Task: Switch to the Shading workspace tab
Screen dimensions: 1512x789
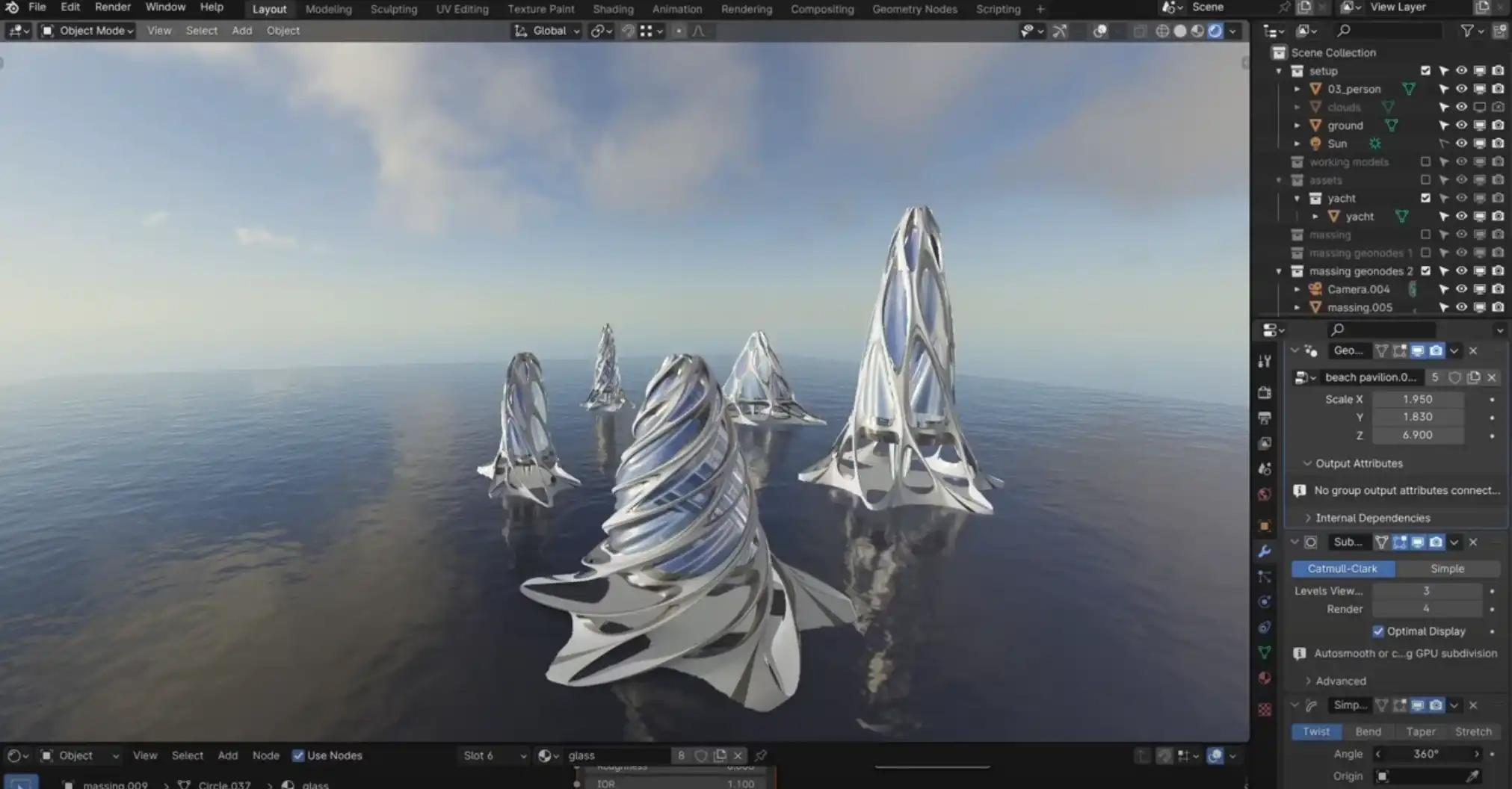Action: coord(613,9)
